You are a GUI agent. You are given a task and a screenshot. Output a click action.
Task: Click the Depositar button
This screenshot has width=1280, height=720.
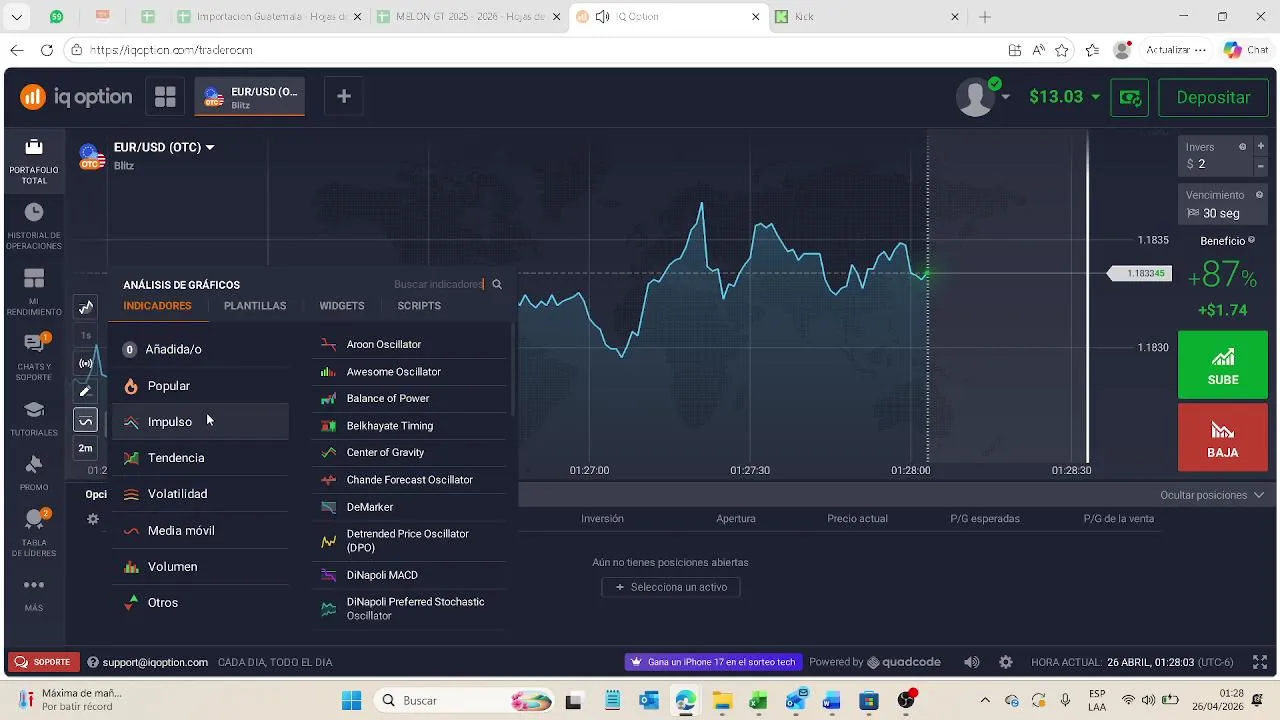click(x=1213, y=98)
